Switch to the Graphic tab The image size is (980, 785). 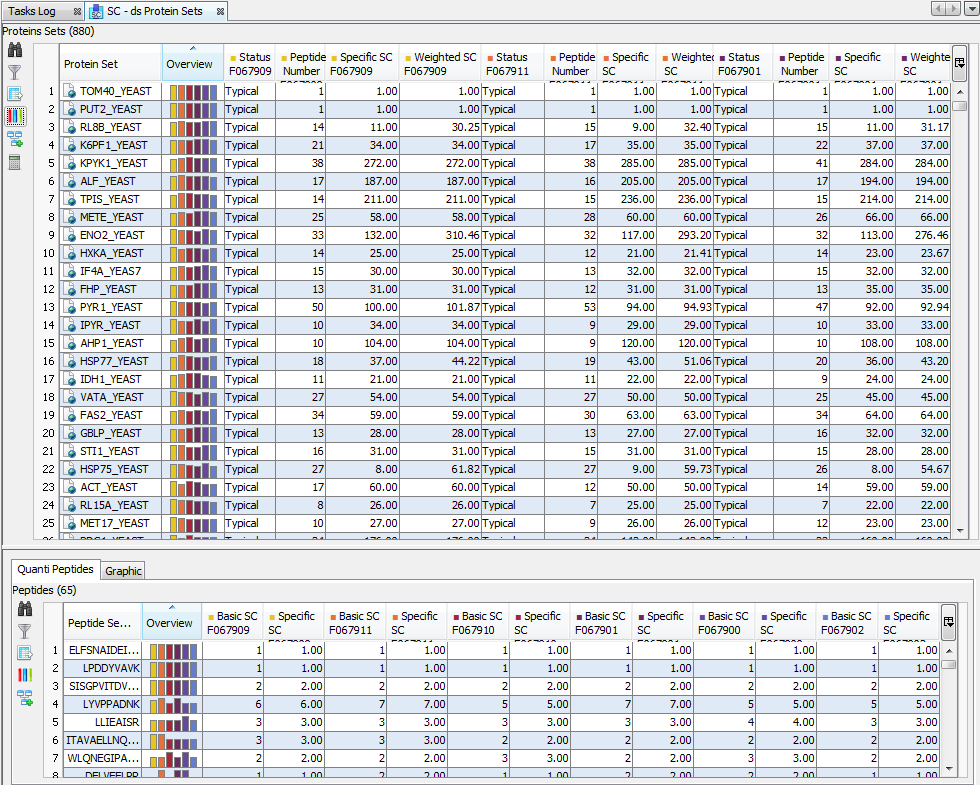[124, 571]
